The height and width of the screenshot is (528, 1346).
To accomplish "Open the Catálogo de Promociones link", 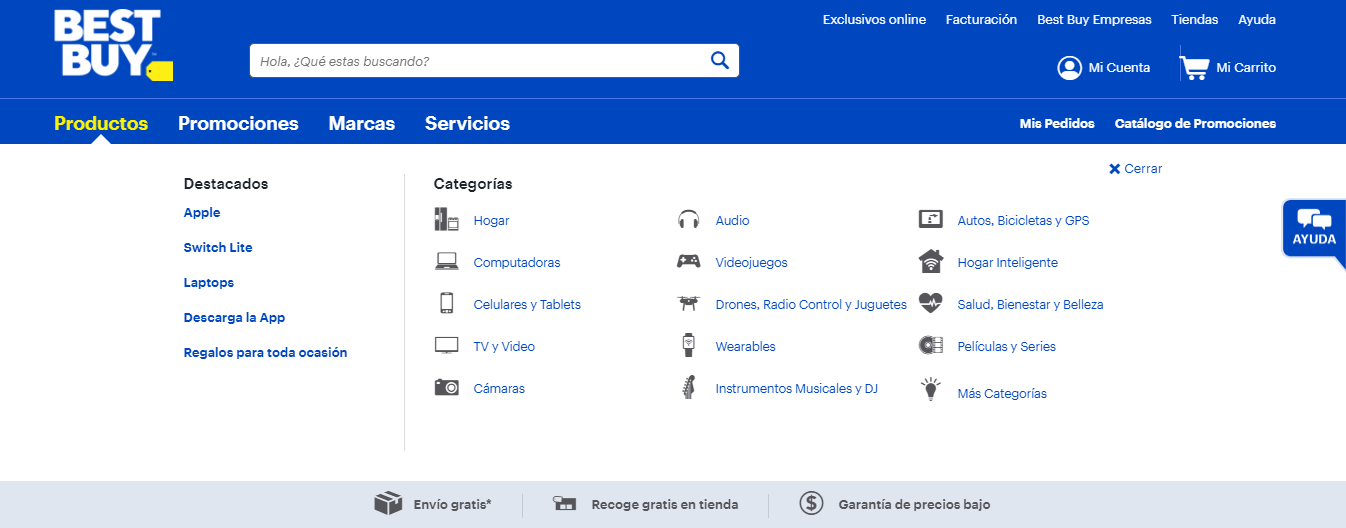I will [1195, 124].
